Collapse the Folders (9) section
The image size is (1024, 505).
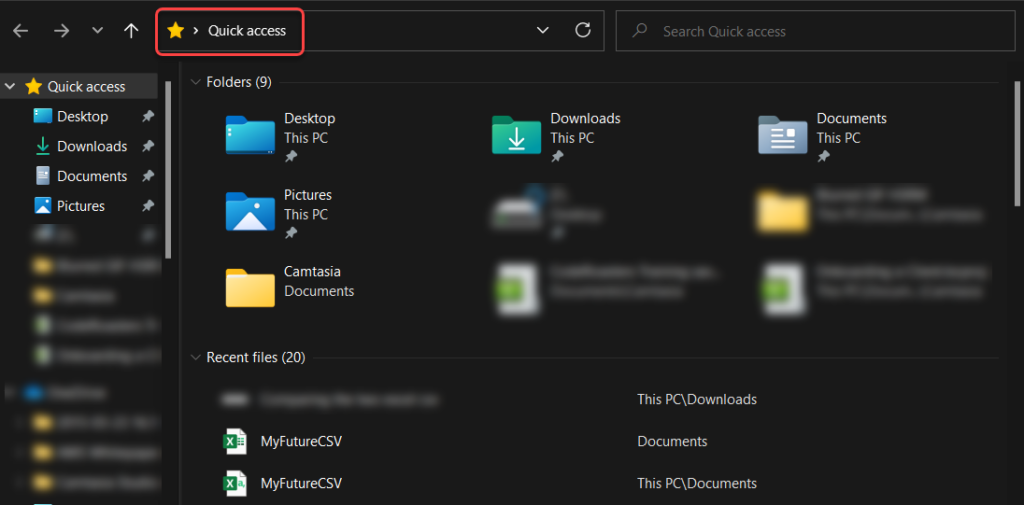194,82
